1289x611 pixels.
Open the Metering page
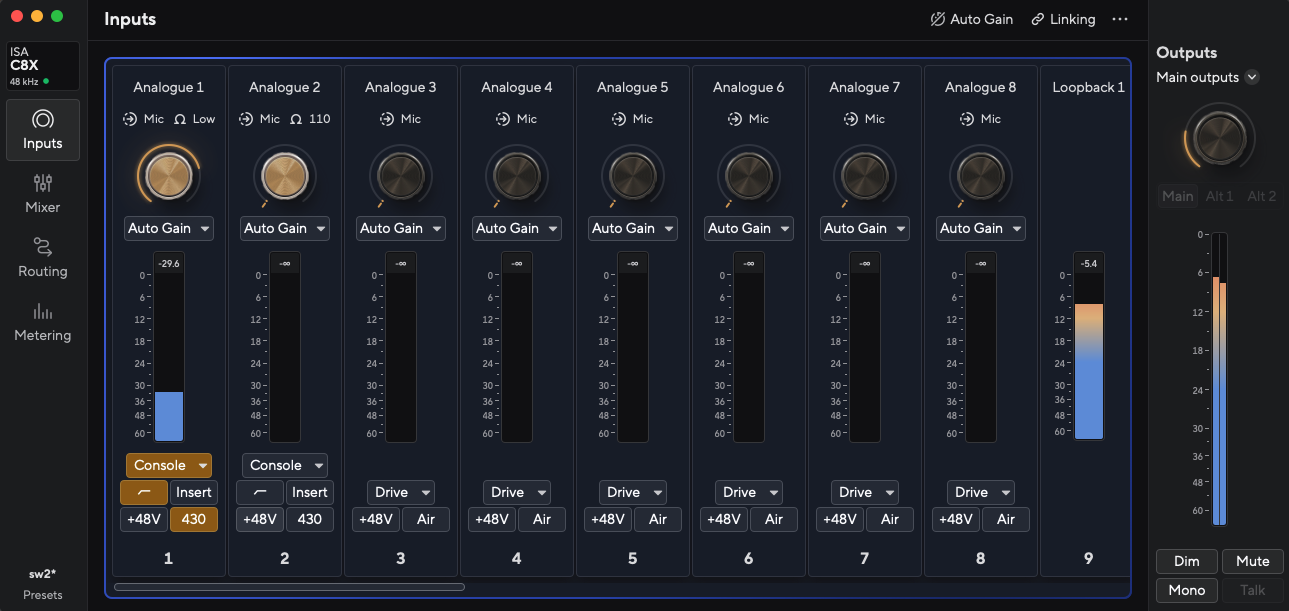(x=43, y=322)
